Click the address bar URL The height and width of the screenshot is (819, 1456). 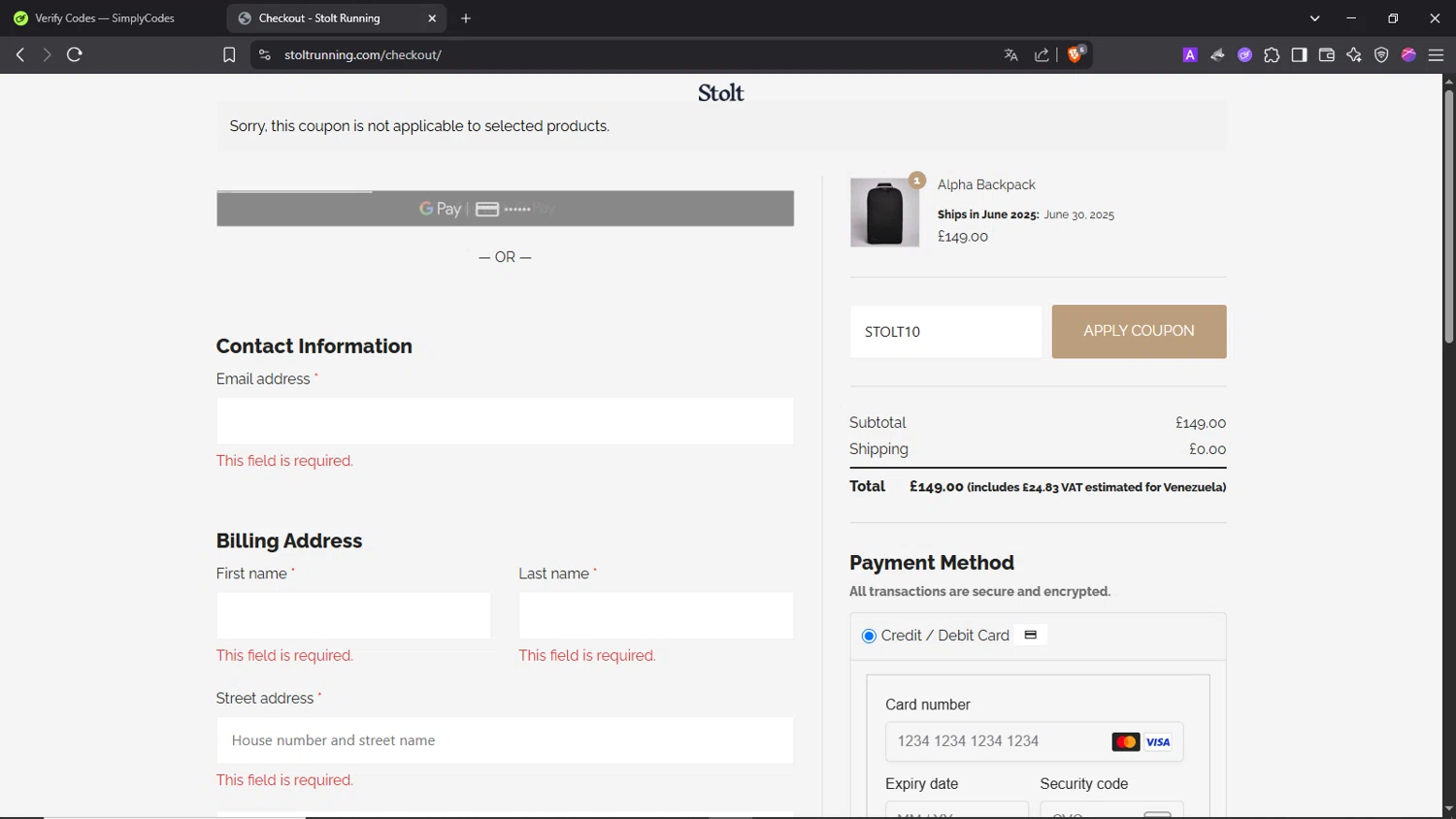[363, 55]
